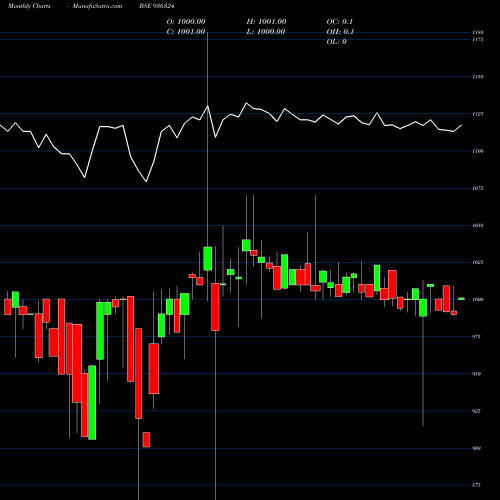Click the last small green candle near 1000
The height and width of the screenshot is (500, 500).
click(x=461, y=299)
